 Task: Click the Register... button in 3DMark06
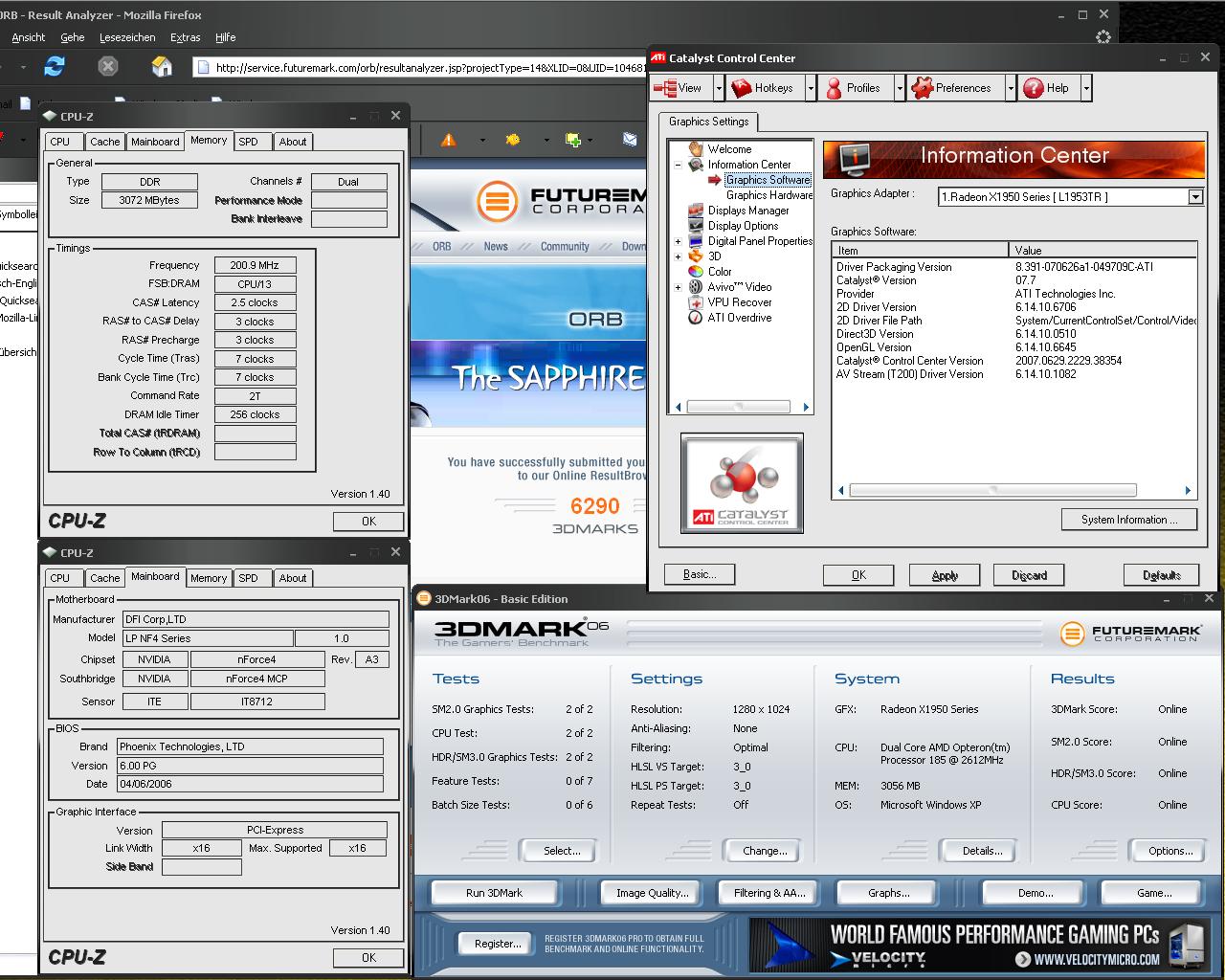tap(498, 944)
